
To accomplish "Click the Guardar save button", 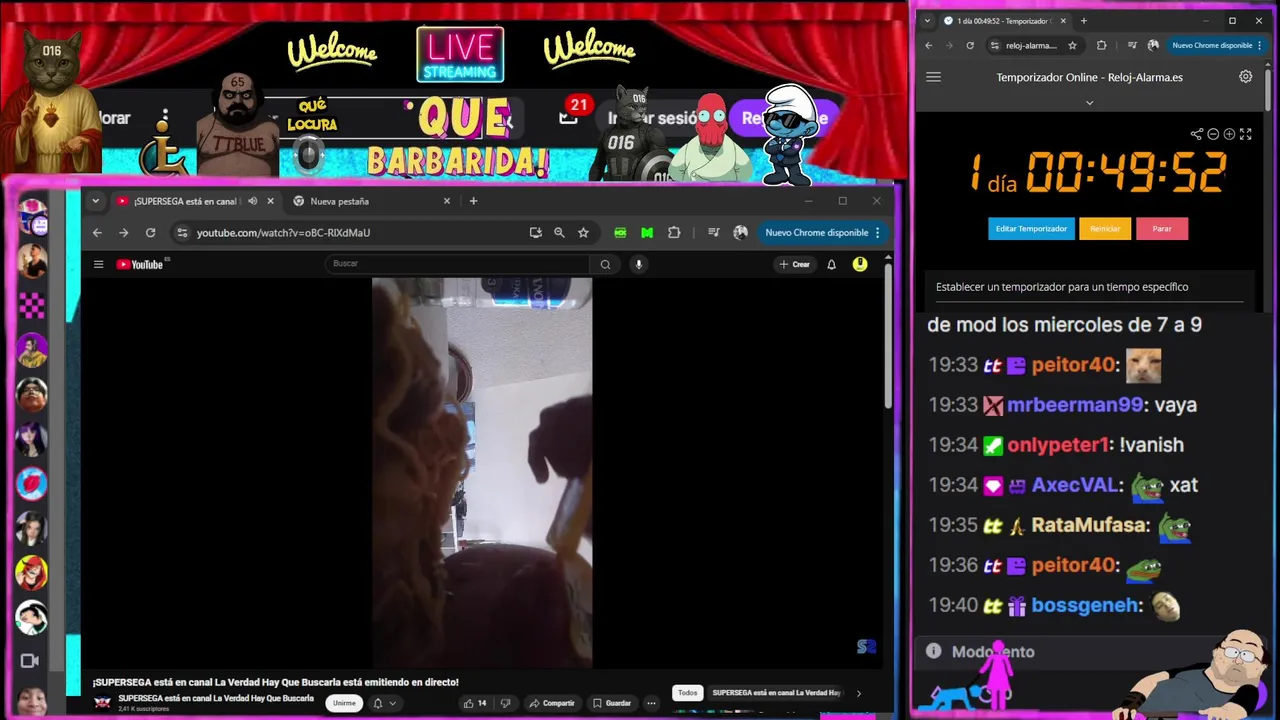I will point(611,703).
